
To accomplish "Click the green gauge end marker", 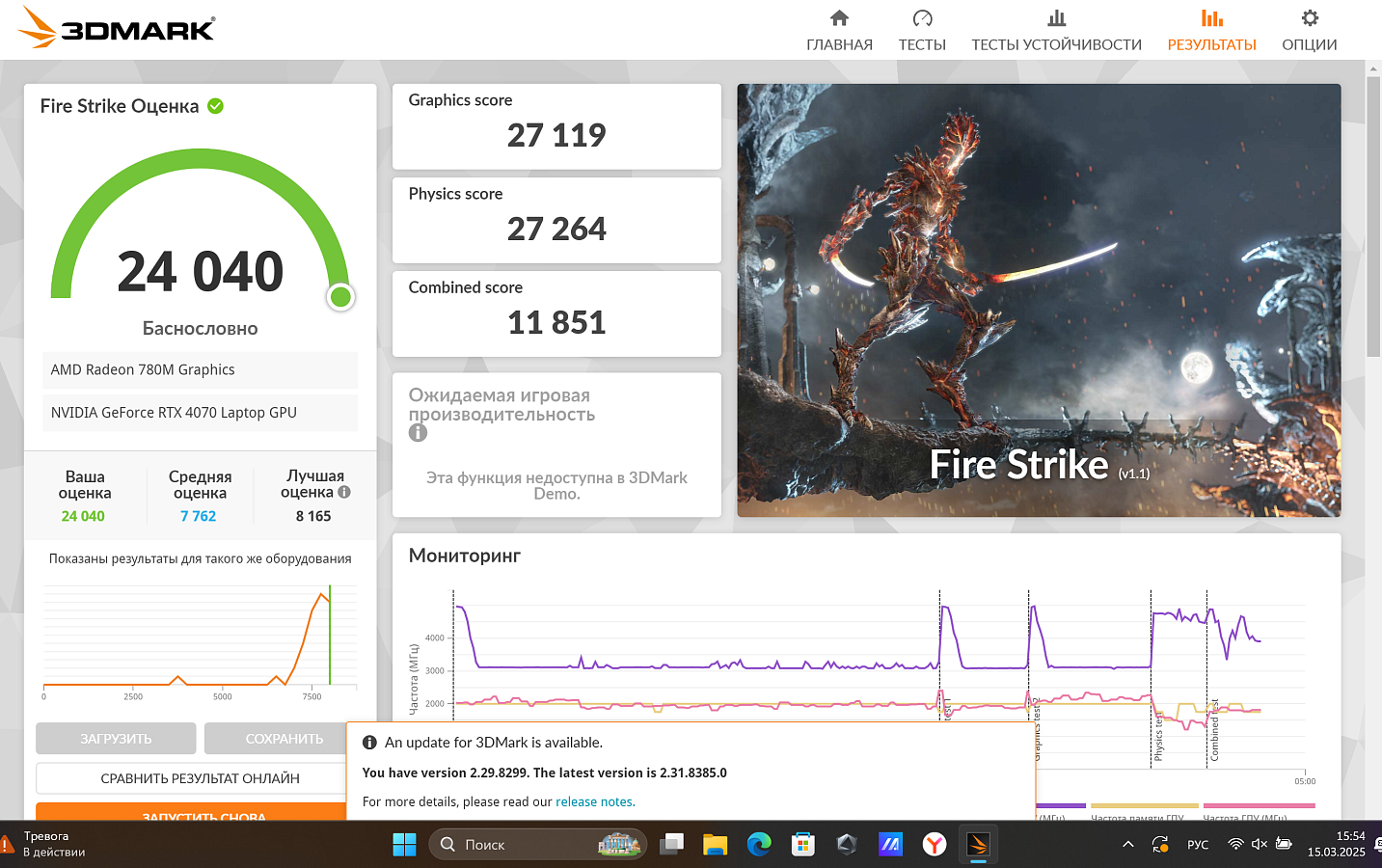I will [x=340, y=297].
